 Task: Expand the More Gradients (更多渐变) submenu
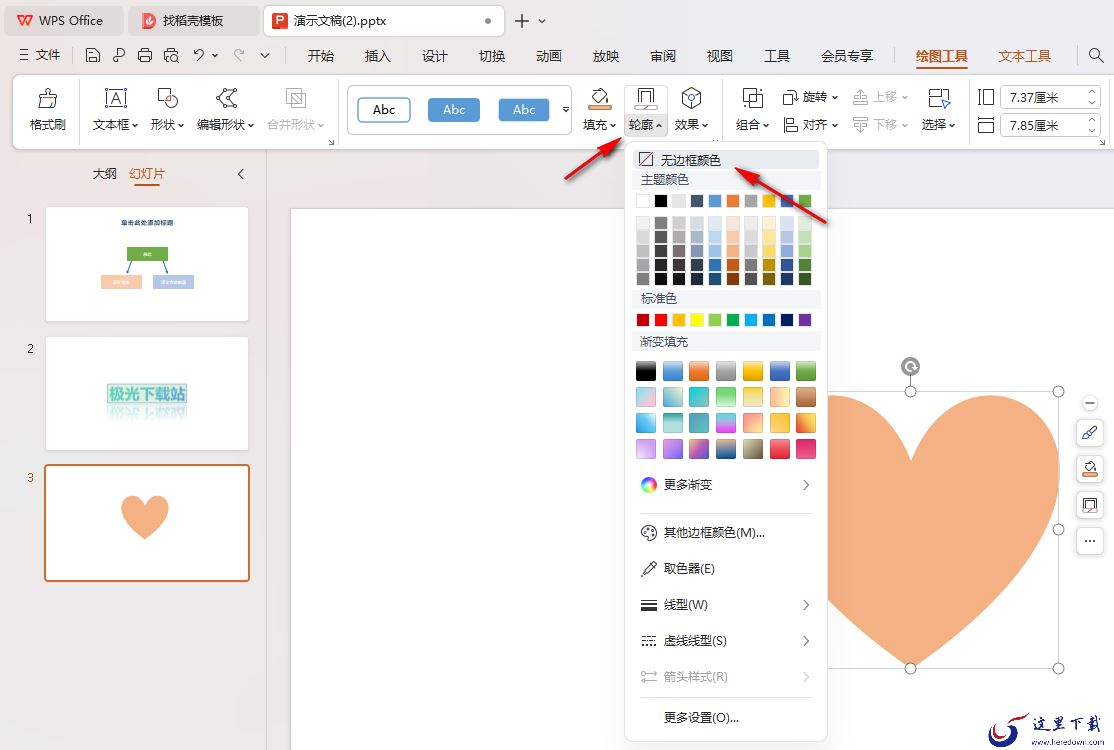click(725, 485)
